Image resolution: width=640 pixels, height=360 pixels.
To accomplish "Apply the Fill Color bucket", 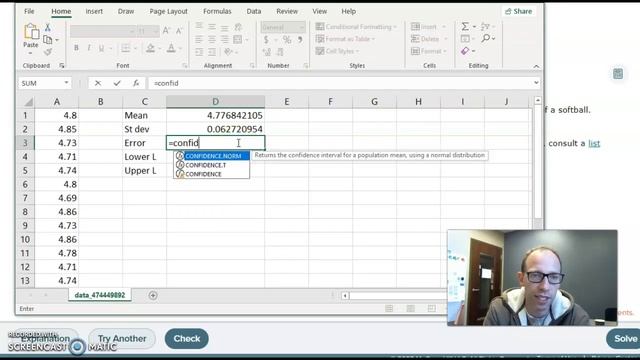I will 150,48.
